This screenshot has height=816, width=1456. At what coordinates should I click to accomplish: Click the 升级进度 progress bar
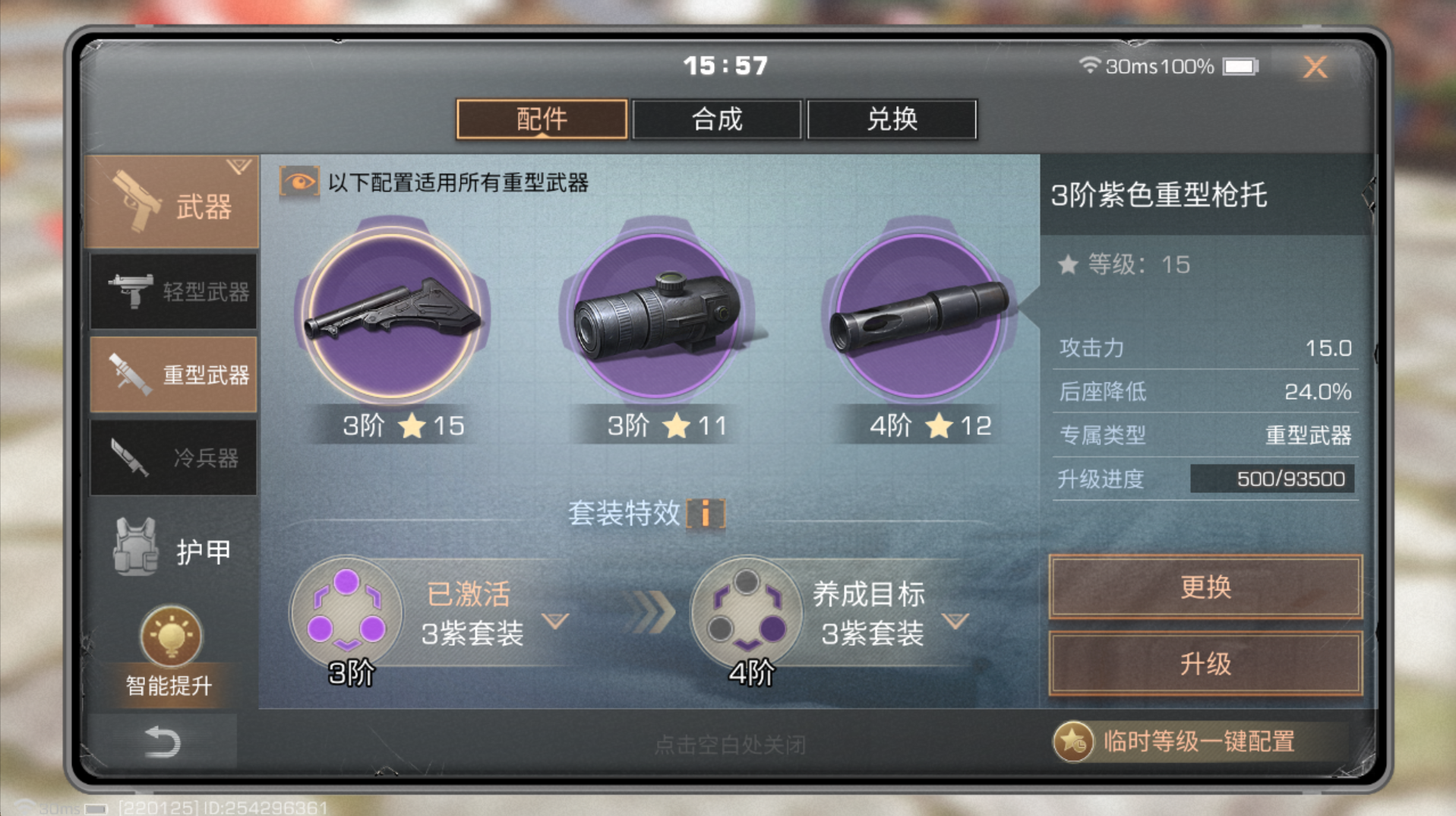pyautogui.click(x=1272, y=479)
